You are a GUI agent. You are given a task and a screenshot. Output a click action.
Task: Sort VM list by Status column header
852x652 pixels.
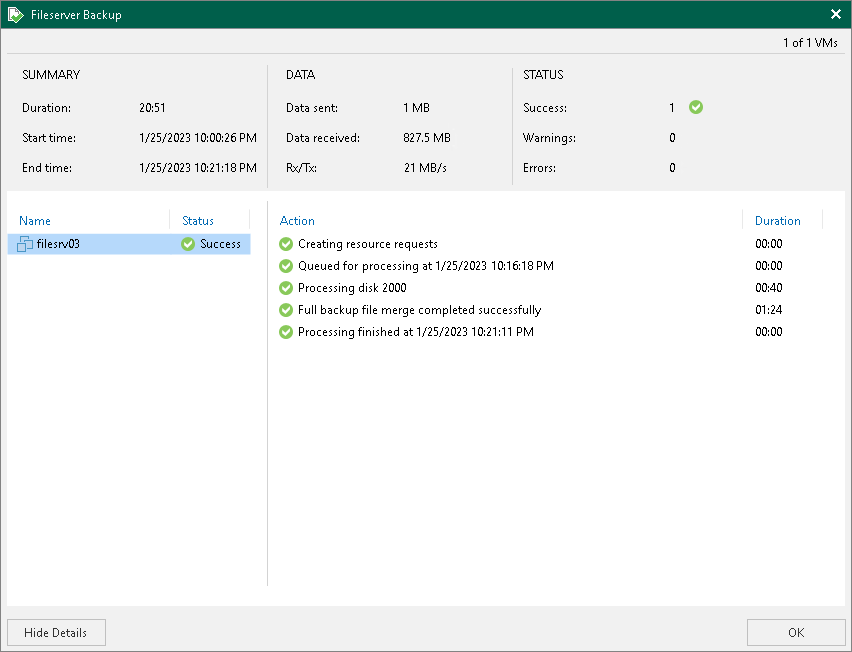[x=198, y=221]
